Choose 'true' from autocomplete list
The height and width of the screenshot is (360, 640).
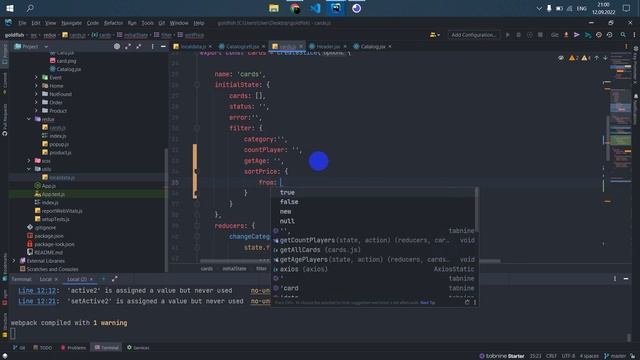click(x=373, y=192)
